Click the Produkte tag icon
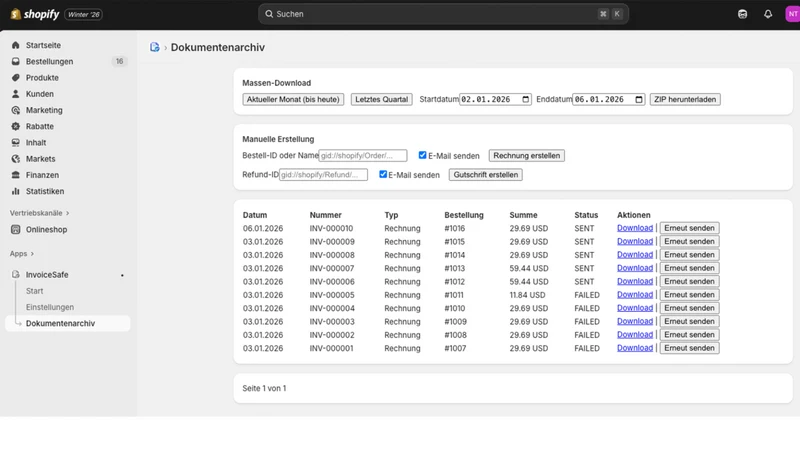Image resolution: width=800 pixels, height=450 pixels. 16,78
